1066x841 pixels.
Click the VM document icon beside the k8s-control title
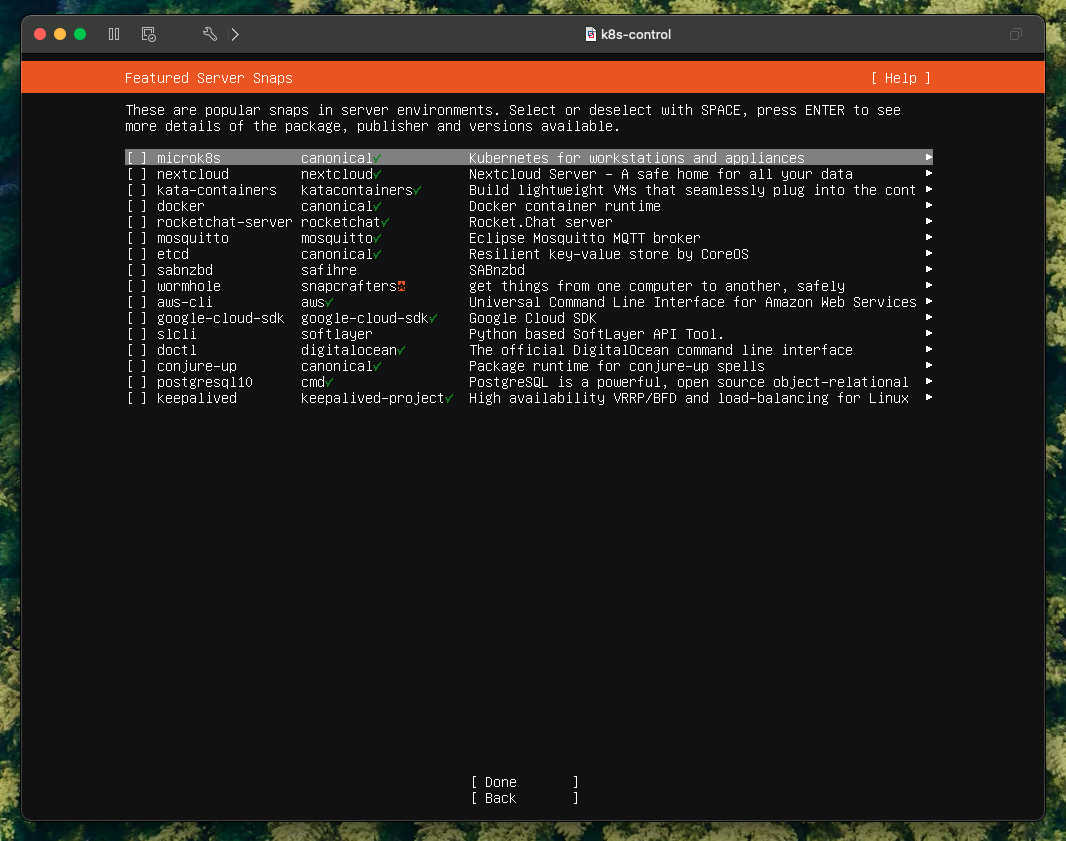[x=590, y=34]
